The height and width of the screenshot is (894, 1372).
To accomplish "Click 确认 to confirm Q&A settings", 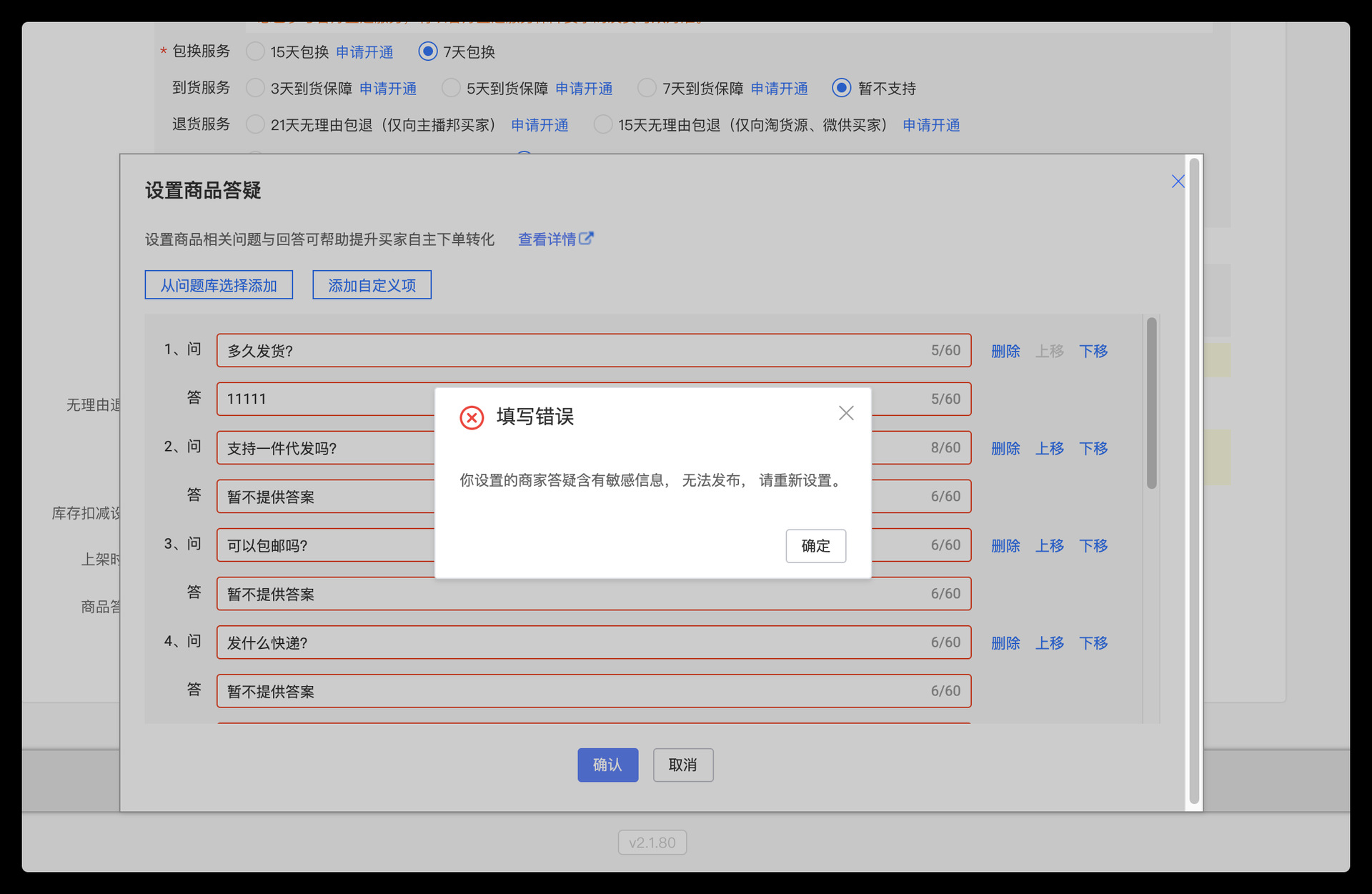I will [x=607, y=765].
